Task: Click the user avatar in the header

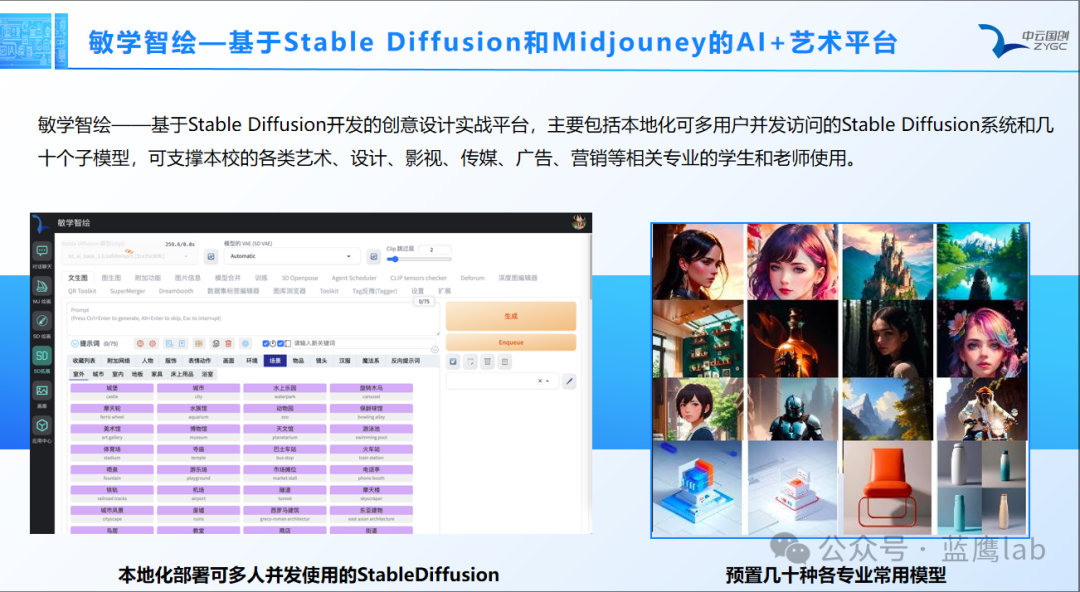Action: (579, 223)
